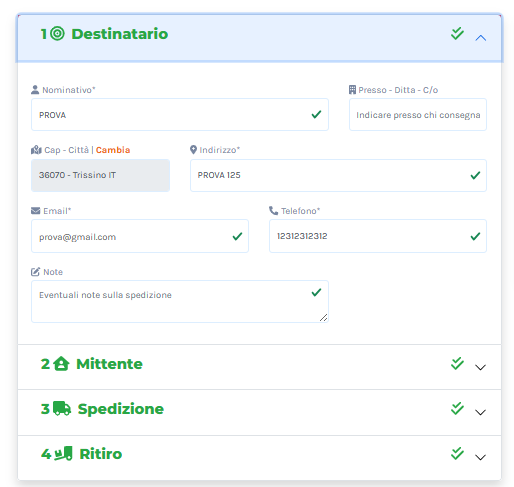The height and width of the screenshot is (487, 514).
Task: Click the house icon next to Mittente
Action: [x=61, y=364]
